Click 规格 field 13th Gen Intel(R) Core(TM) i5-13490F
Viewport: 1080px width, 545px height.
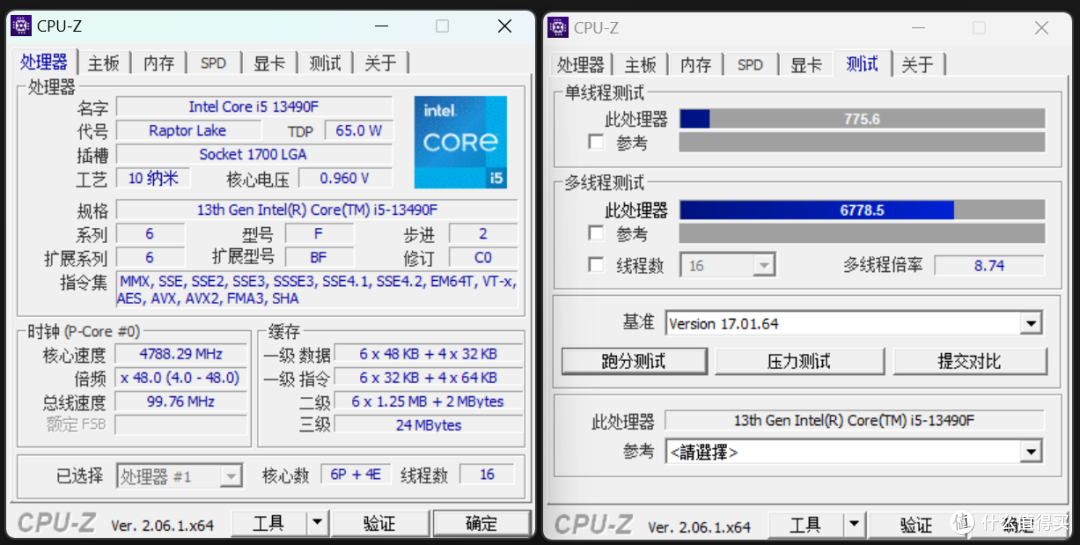point(317,209)
